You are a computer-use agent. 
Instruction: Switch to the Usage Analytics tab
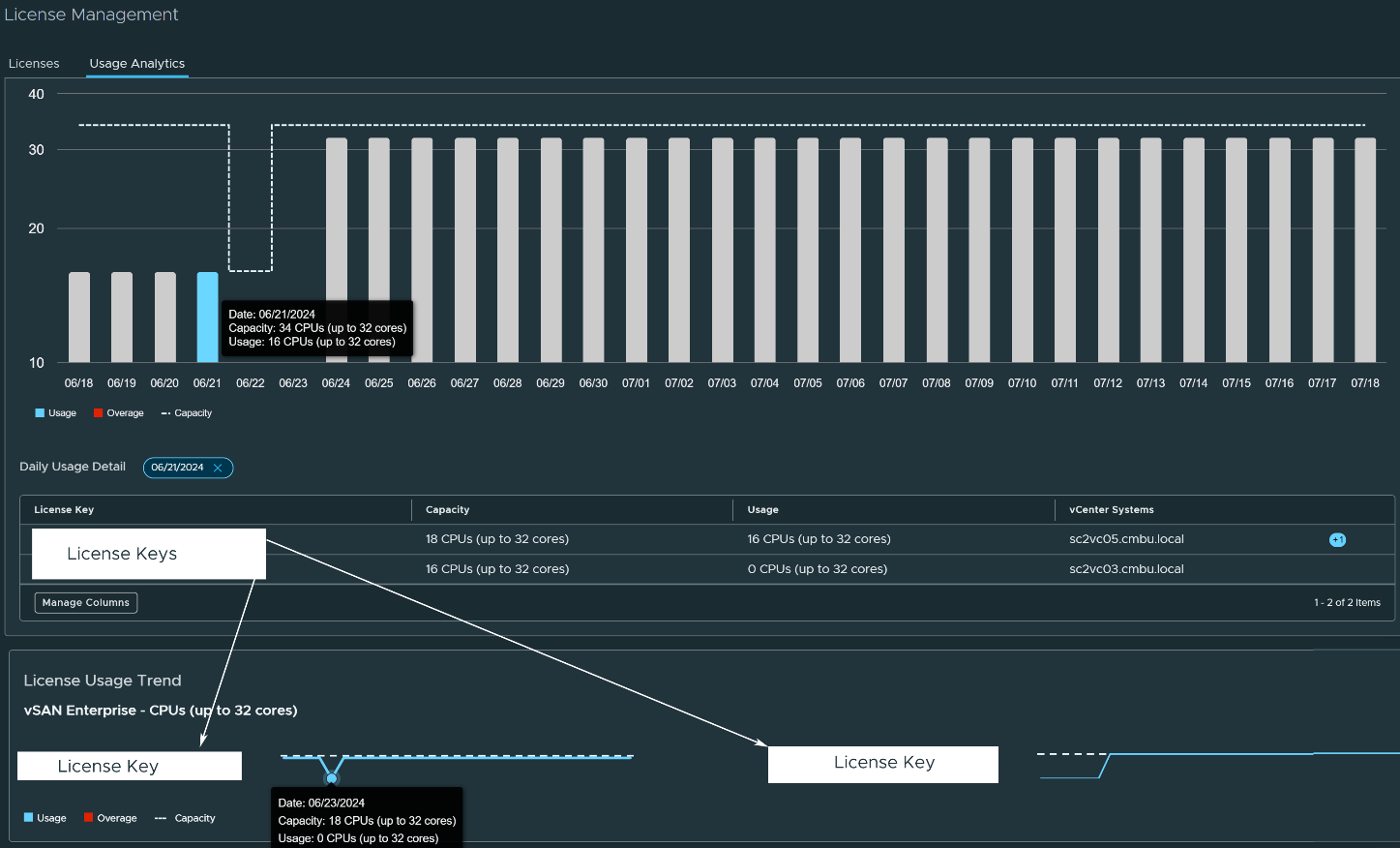[136, 63]
